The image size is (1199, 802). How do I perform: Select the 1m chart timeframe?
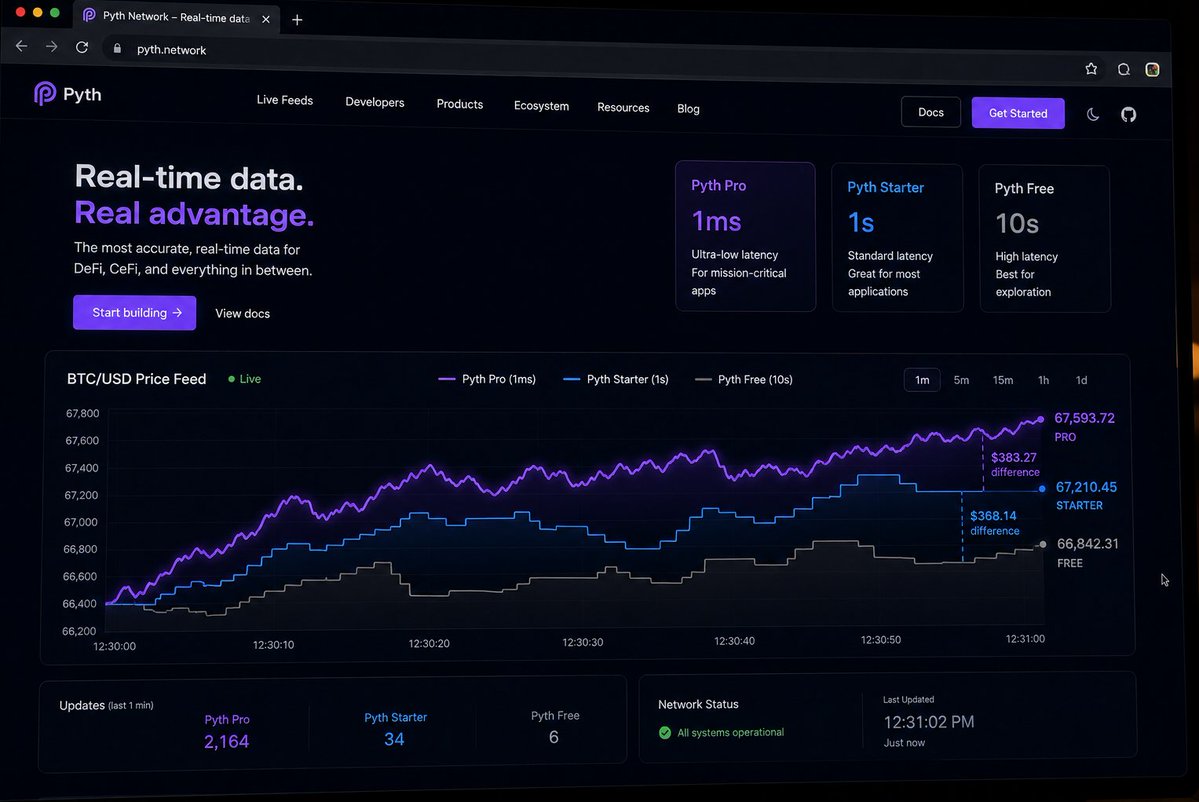[922, 380]
